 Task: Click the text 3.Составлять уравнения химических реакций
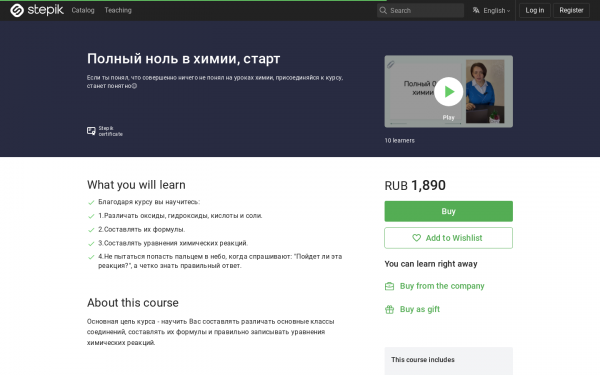coord(173,243)
